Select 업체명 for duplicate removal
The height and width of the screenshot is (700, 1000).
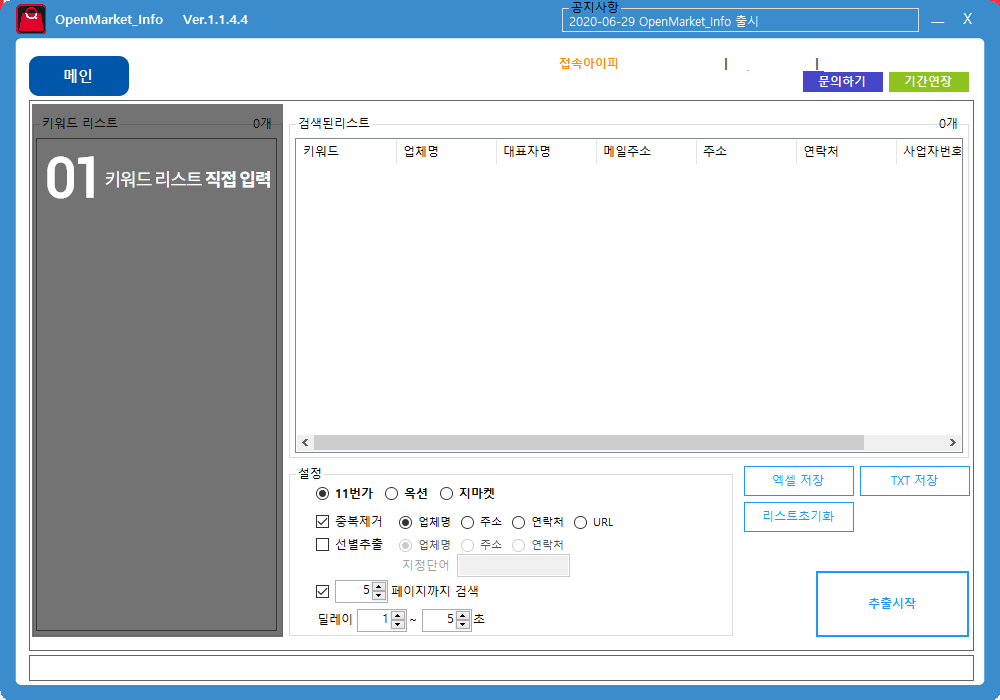pos(406,523)
